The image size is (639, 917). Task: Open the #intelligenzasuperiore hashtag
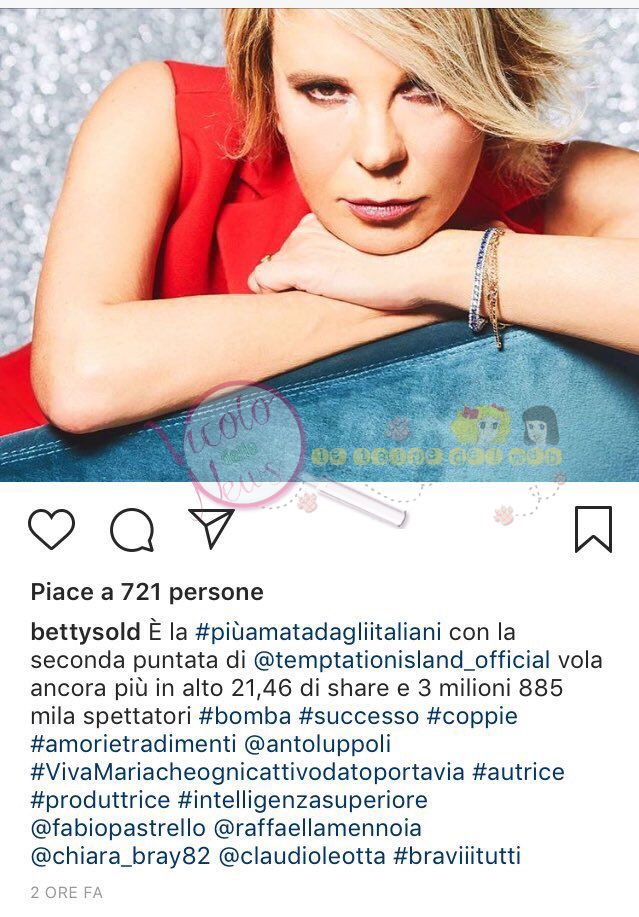(303, 800)
